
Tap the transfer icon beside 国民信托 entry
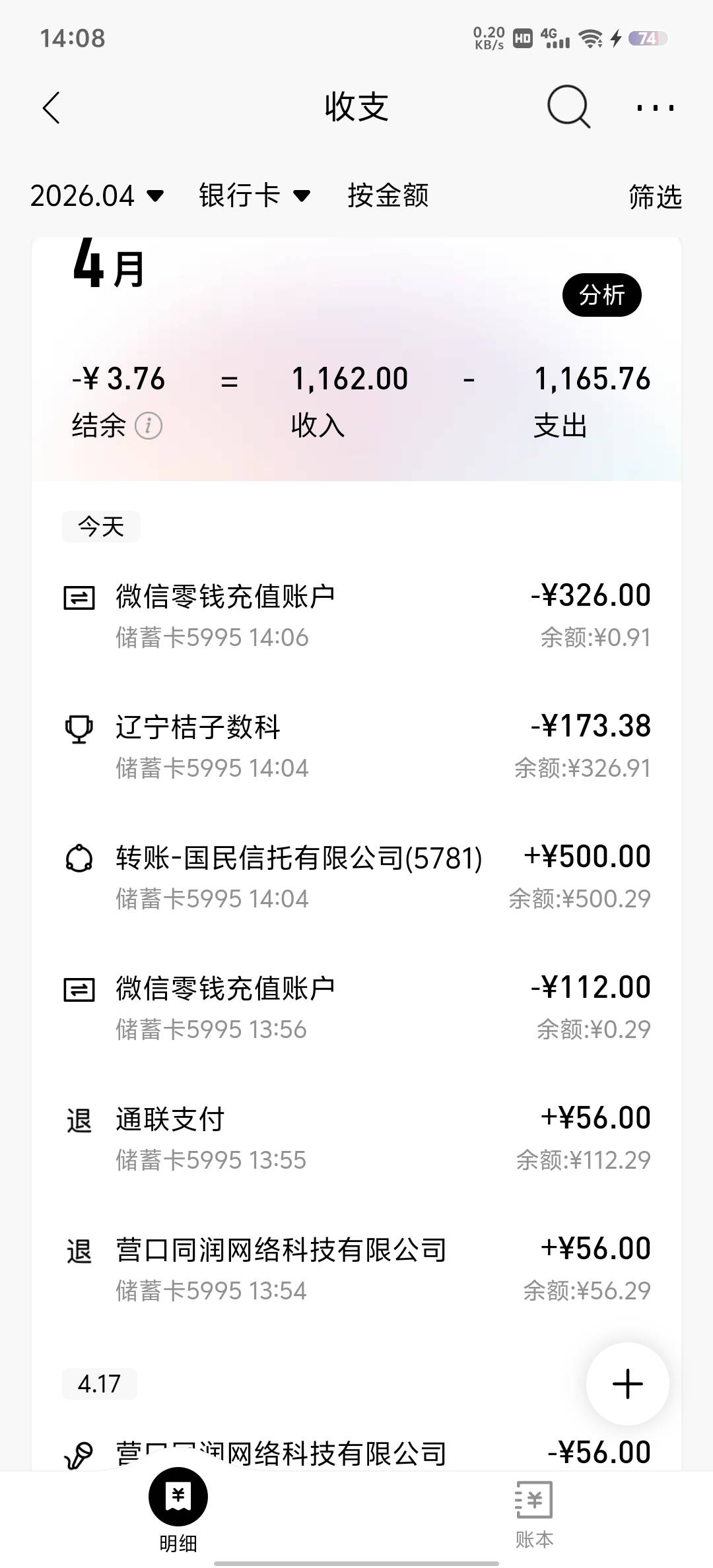pyautogui.click(x=79, y=859)
